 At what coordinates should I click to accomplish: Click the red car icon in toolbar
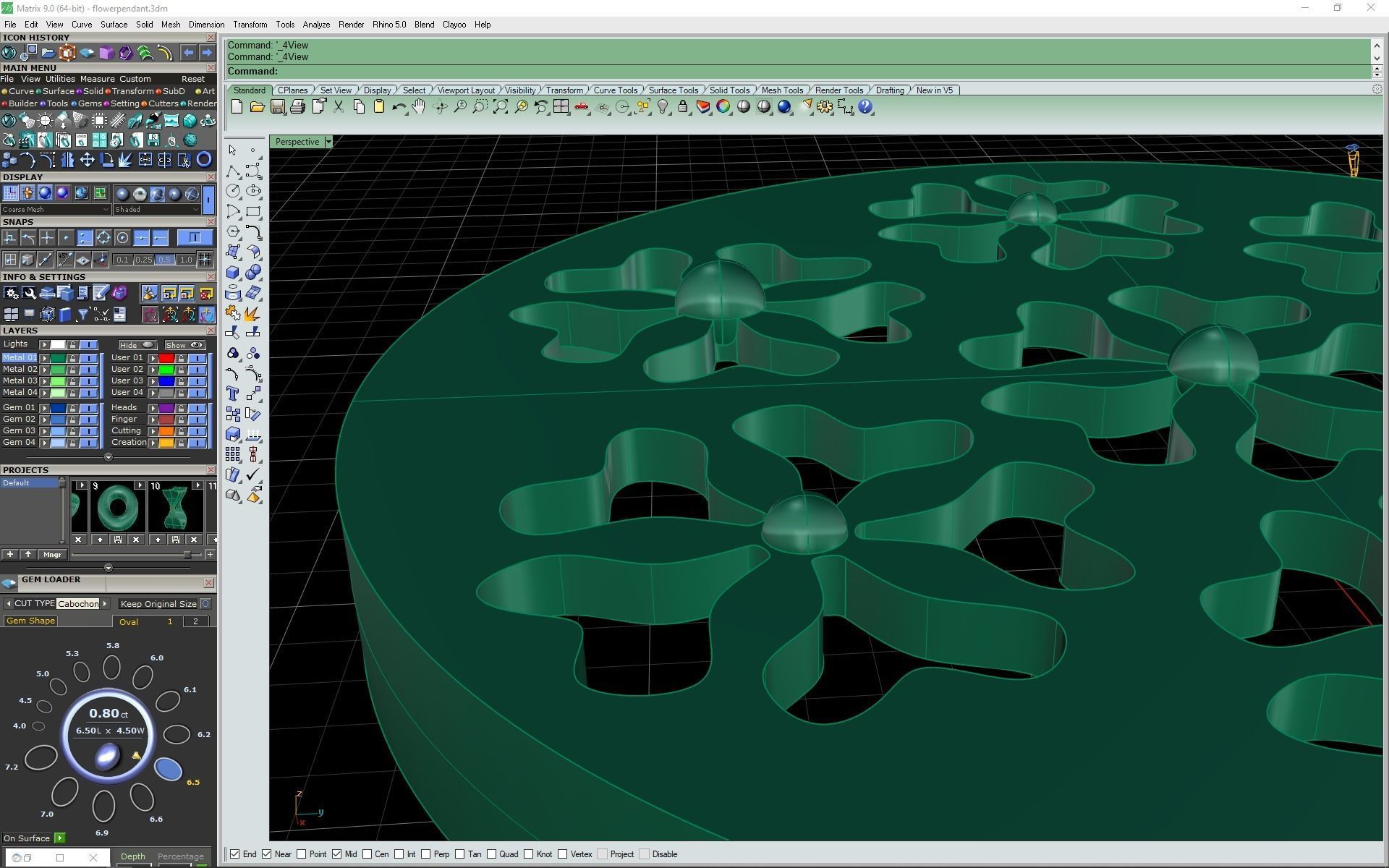click(581, 107)
